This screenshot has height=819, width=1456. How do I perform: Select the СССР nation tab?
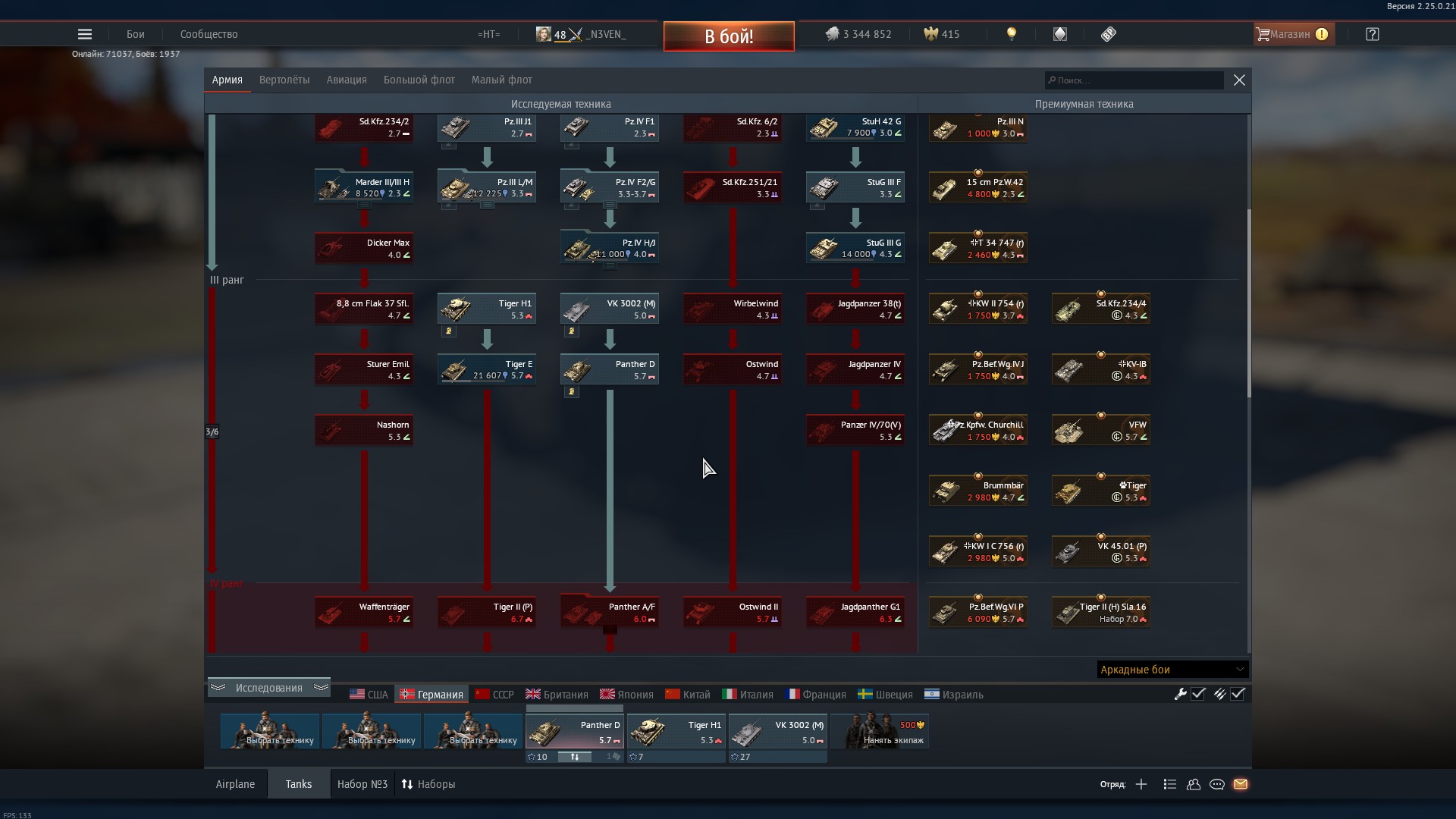[494, 694]
